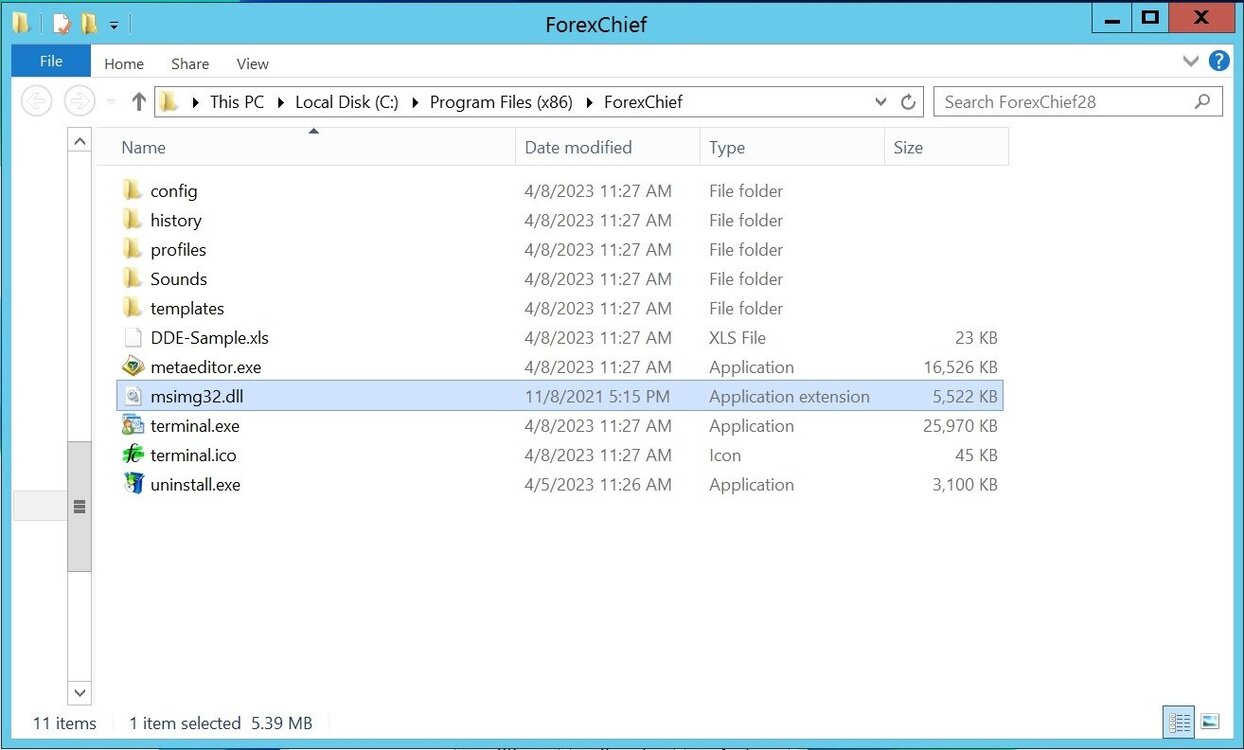1244x750 pixels.
Task: Go back with the Back arrow
Action: click(x=37, y=101)
